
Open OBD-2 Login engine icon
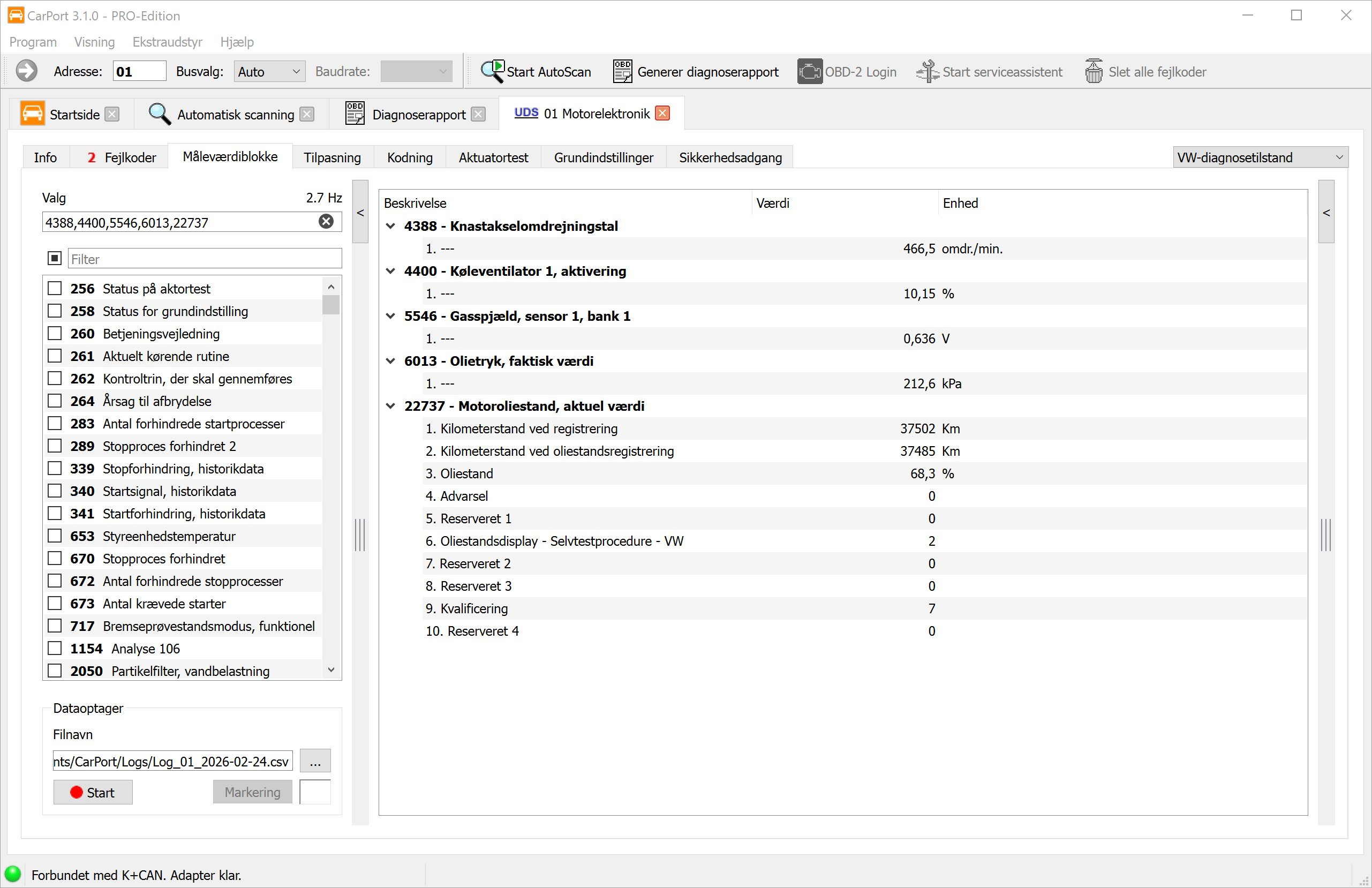(809, 72)
